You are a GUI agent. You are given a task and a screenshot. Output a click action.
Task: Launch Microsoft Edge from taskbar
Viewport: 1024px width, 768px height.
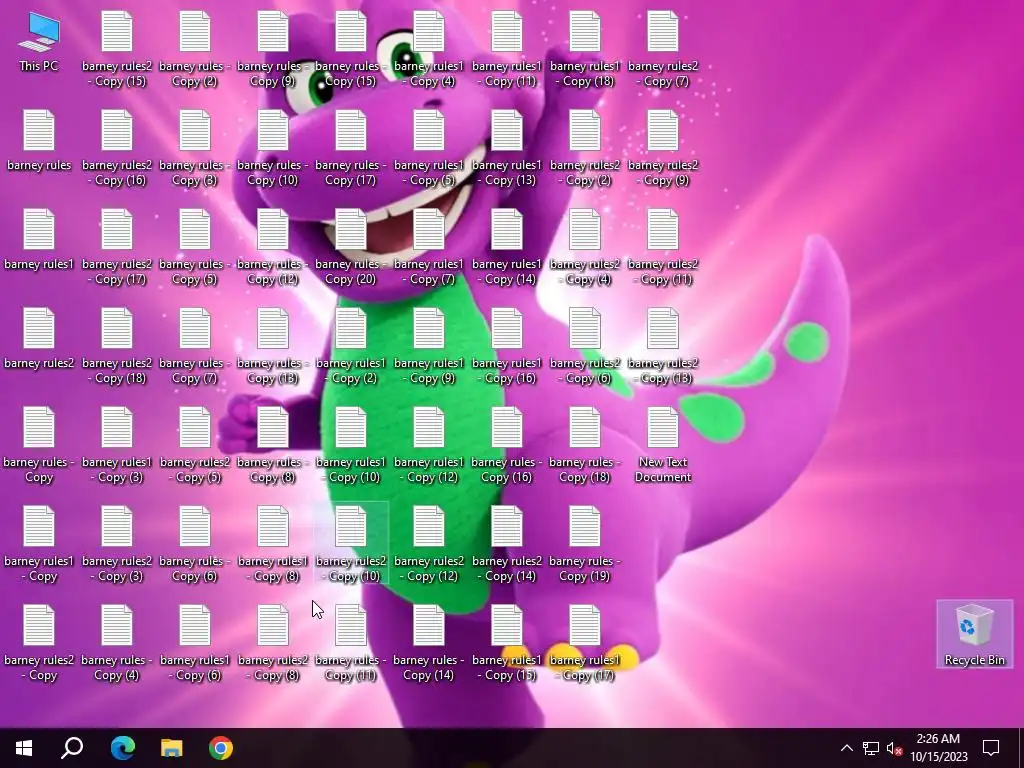(122, 748)
